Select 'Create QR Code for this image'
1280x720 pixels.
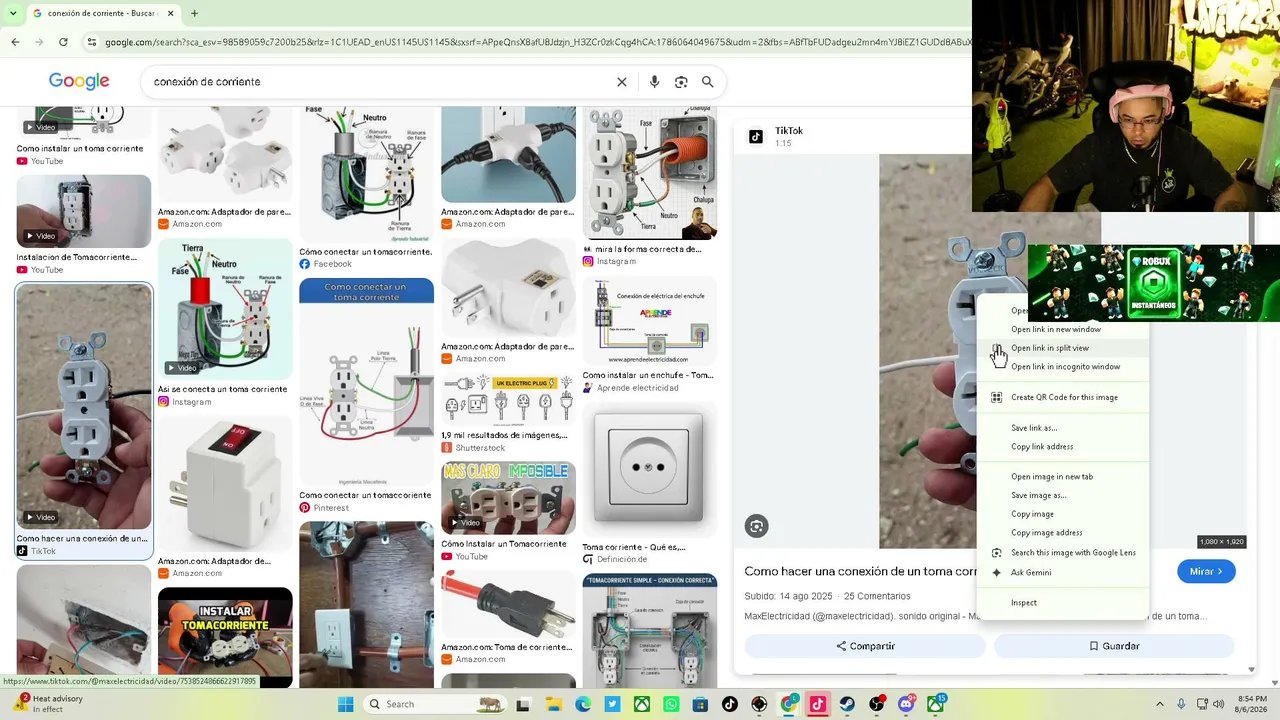tap(1064, 397)
